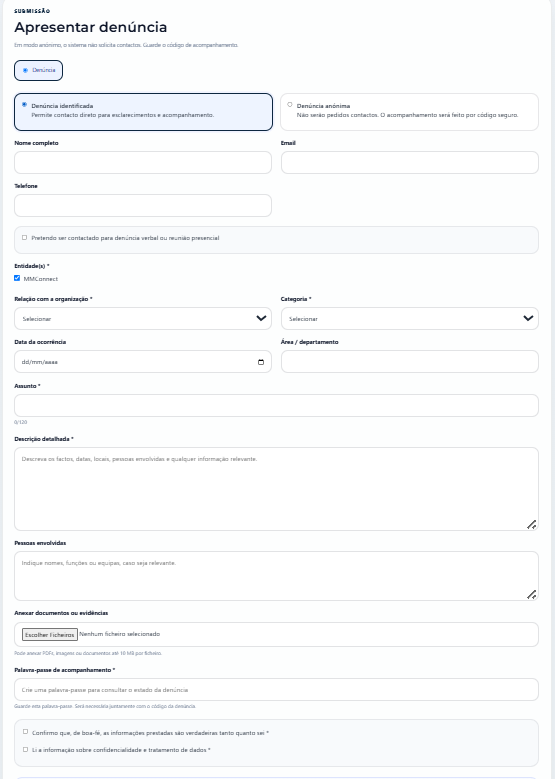Click into the Telefone field
This screenshot has width=555, height=779.
[143, 206]
